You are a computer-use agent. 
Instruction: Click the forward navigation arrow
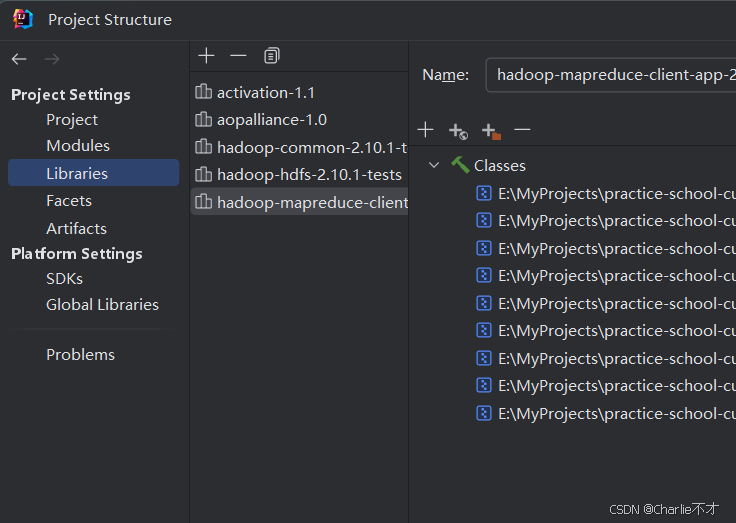[x=52, y=59]
